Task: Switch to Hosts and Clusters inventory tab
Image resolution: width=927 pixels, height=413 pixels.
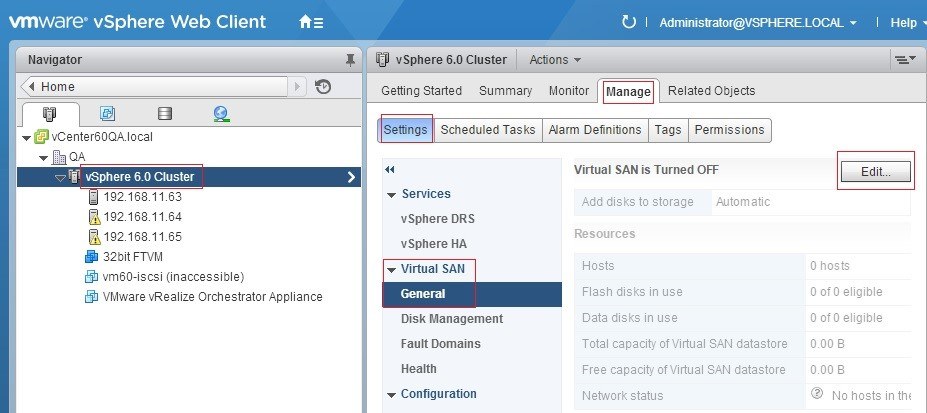Action: click(50, 113)
